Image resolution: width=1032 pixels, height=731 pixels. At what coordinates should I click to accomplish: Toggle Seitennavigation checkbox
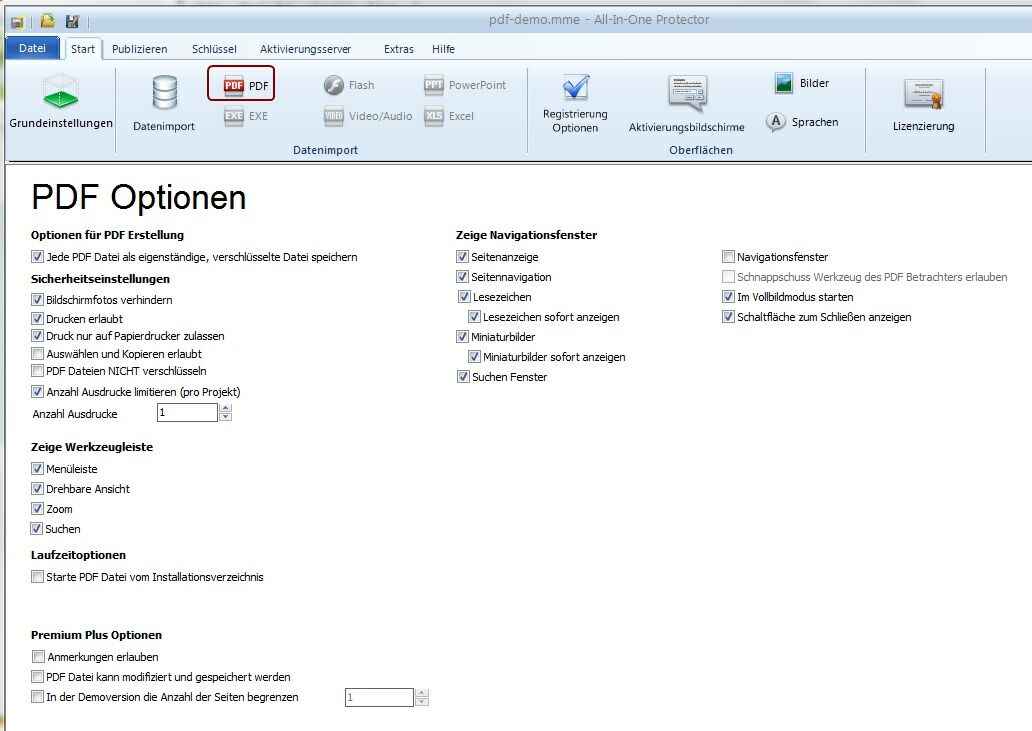pos(463,276)
